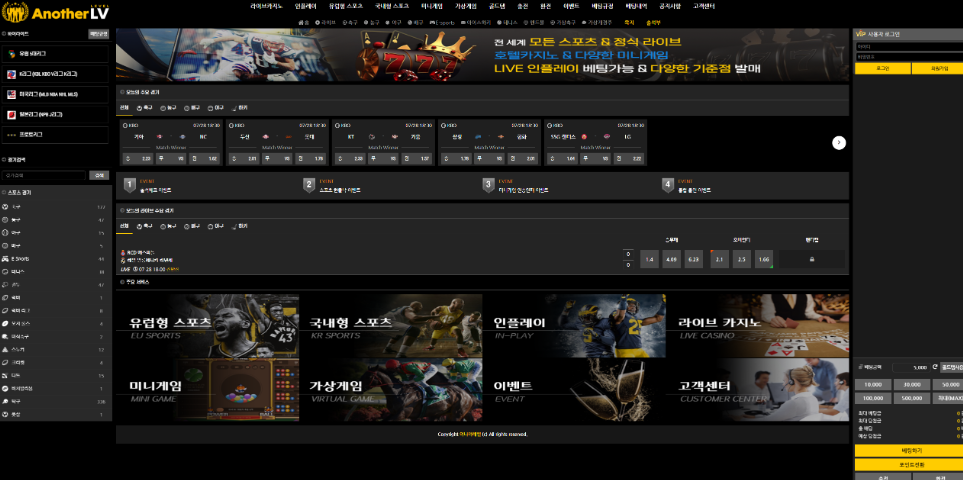Open the first item in top menu
Screen dimensions: 963x480
266,6
